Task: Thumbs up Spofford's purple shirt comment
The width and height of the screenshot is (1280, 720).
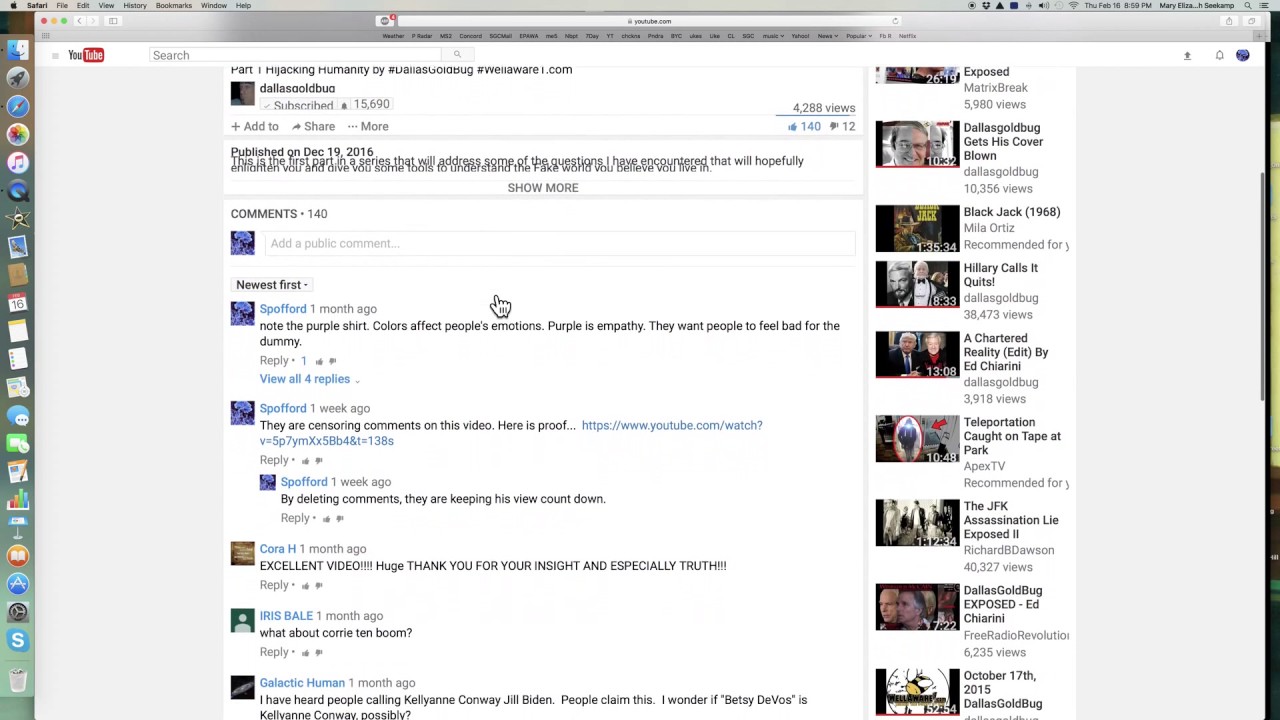Action: 319,361
